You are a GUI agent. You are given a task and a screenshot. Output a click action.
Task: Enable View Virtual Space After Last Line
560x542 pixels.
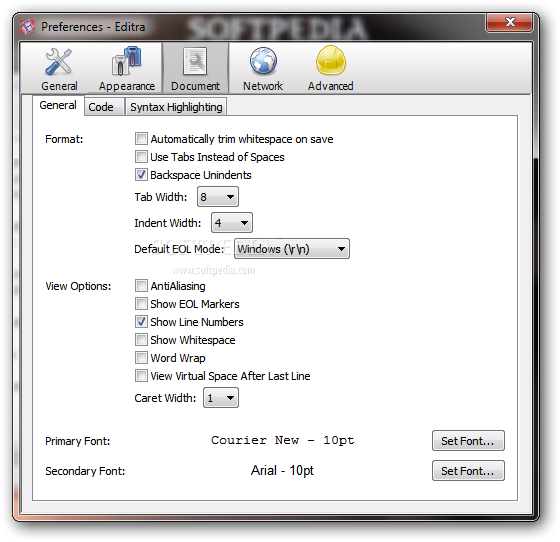(141, 376)
